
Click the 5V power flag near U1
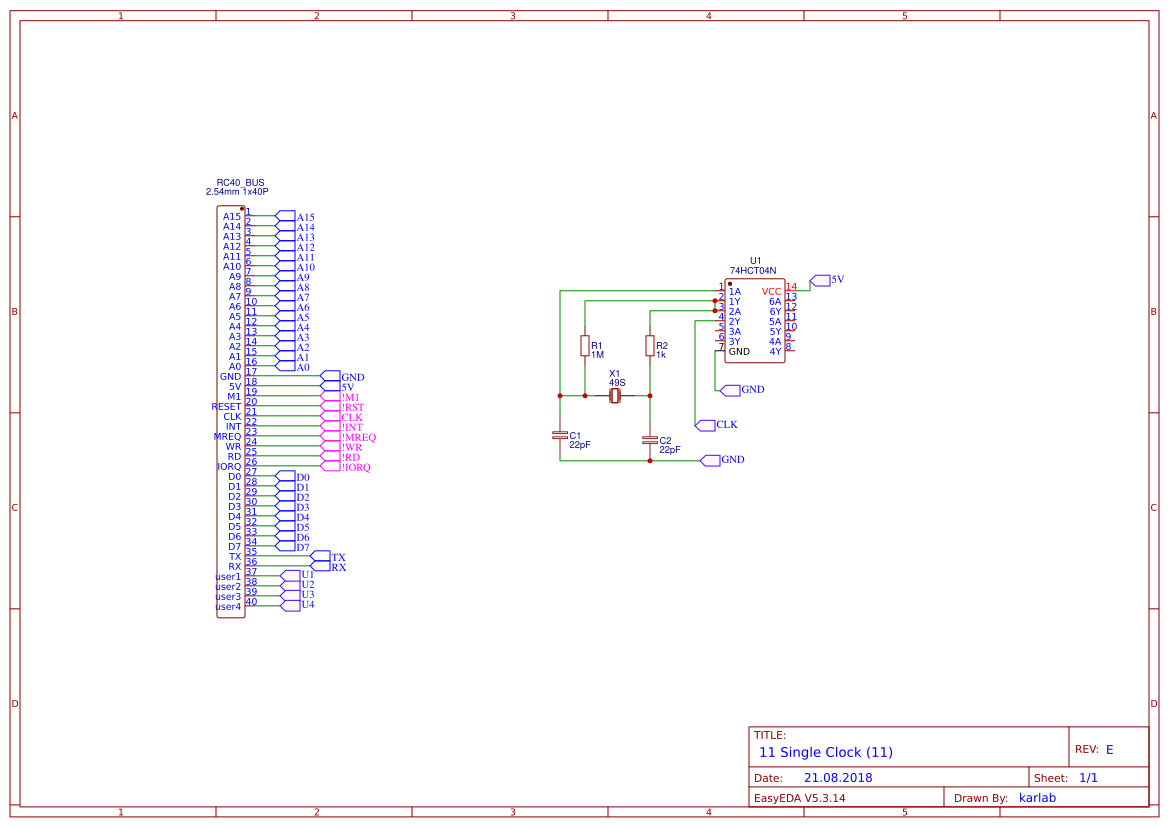tap(822, 280)
